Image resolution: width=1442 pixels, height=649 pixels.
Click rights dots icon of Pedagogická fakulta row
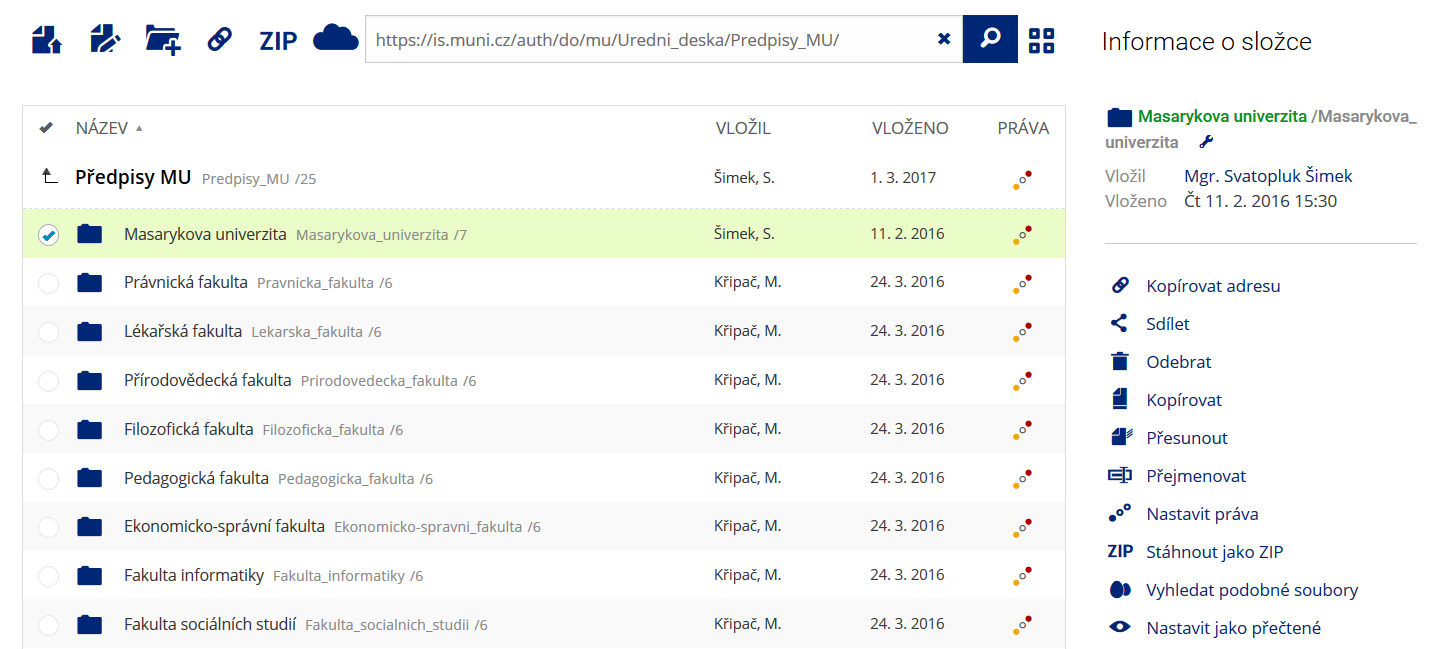(x=1022, y=480)
